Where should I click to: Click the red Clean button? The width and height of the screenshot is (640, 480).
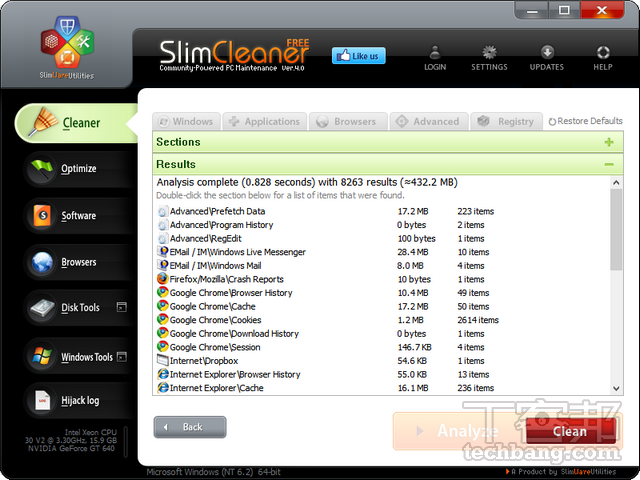(570, 431)
